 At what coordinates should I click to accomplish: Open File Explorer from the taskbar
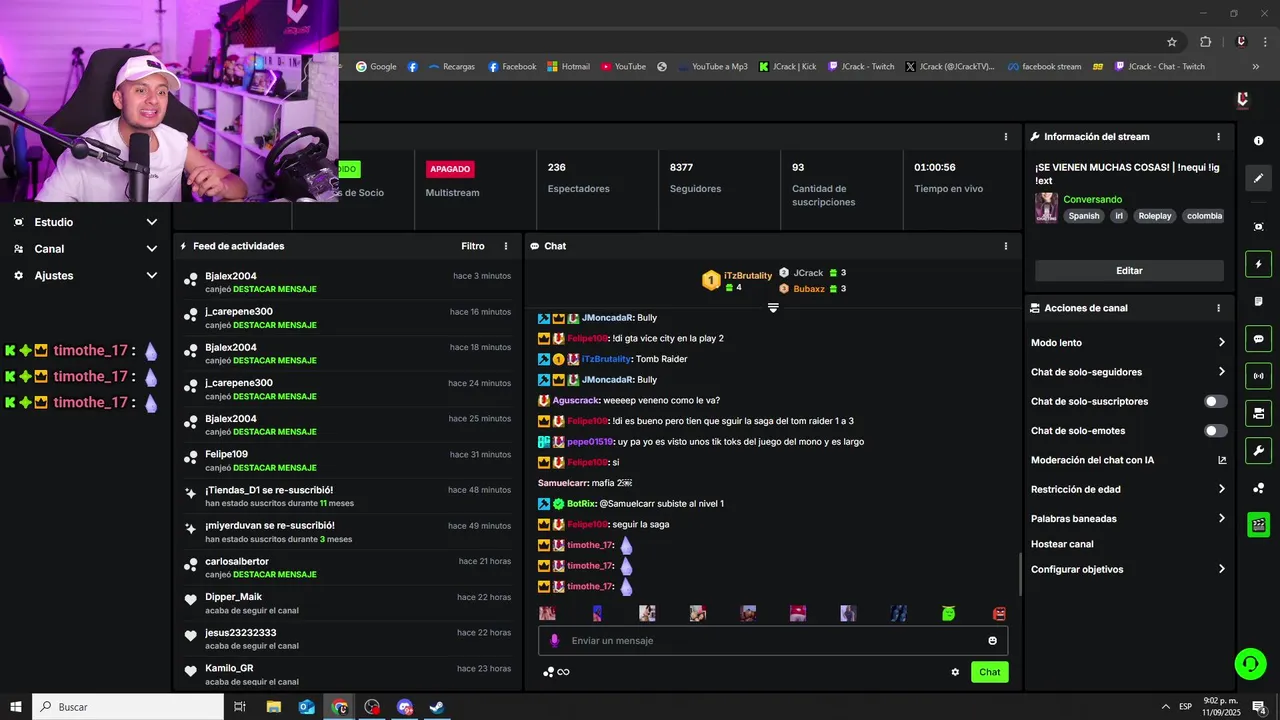[274, 707]
